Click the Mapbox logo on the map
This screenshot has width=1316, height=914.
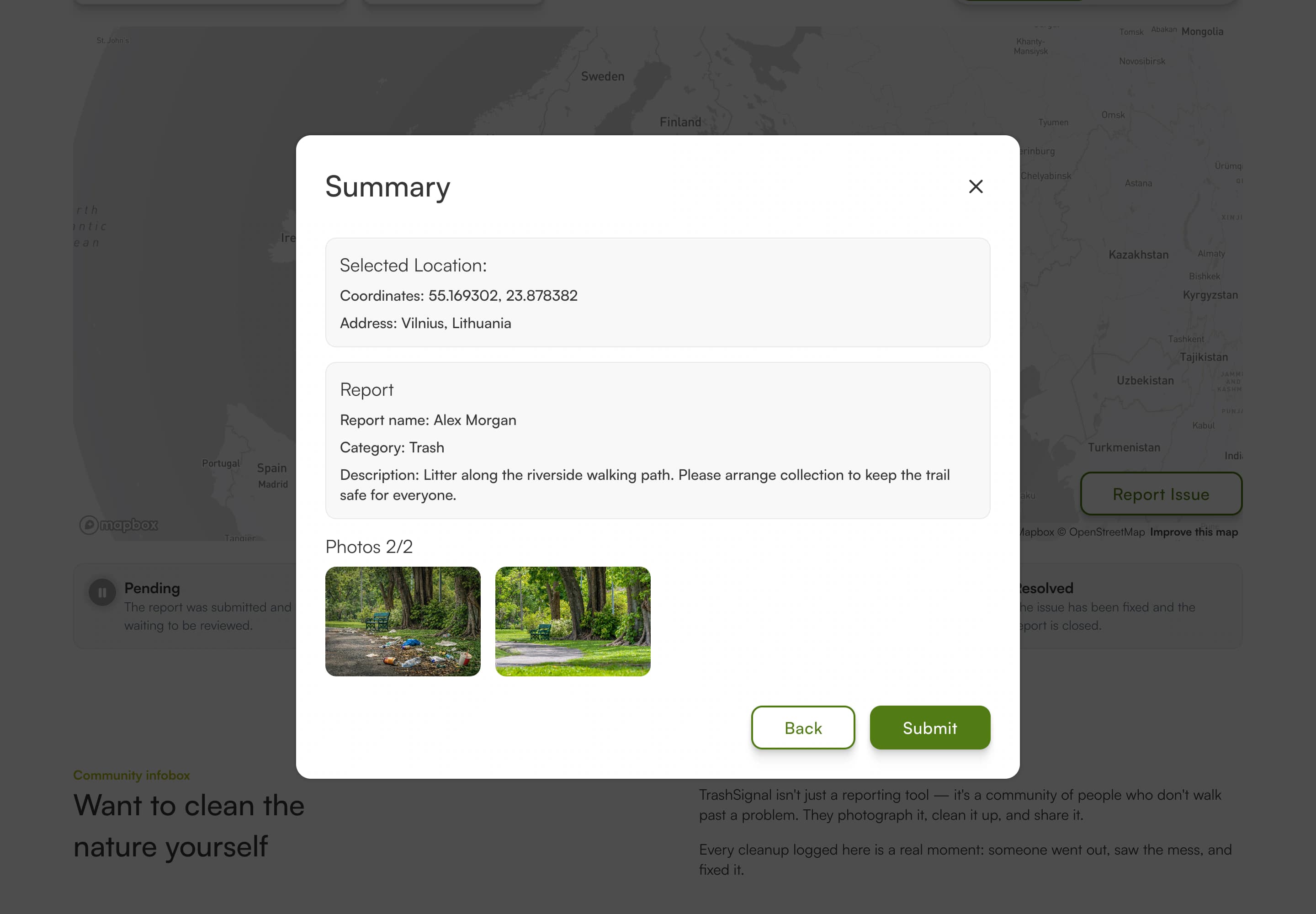pyautogui.click(x=118, y=525)
